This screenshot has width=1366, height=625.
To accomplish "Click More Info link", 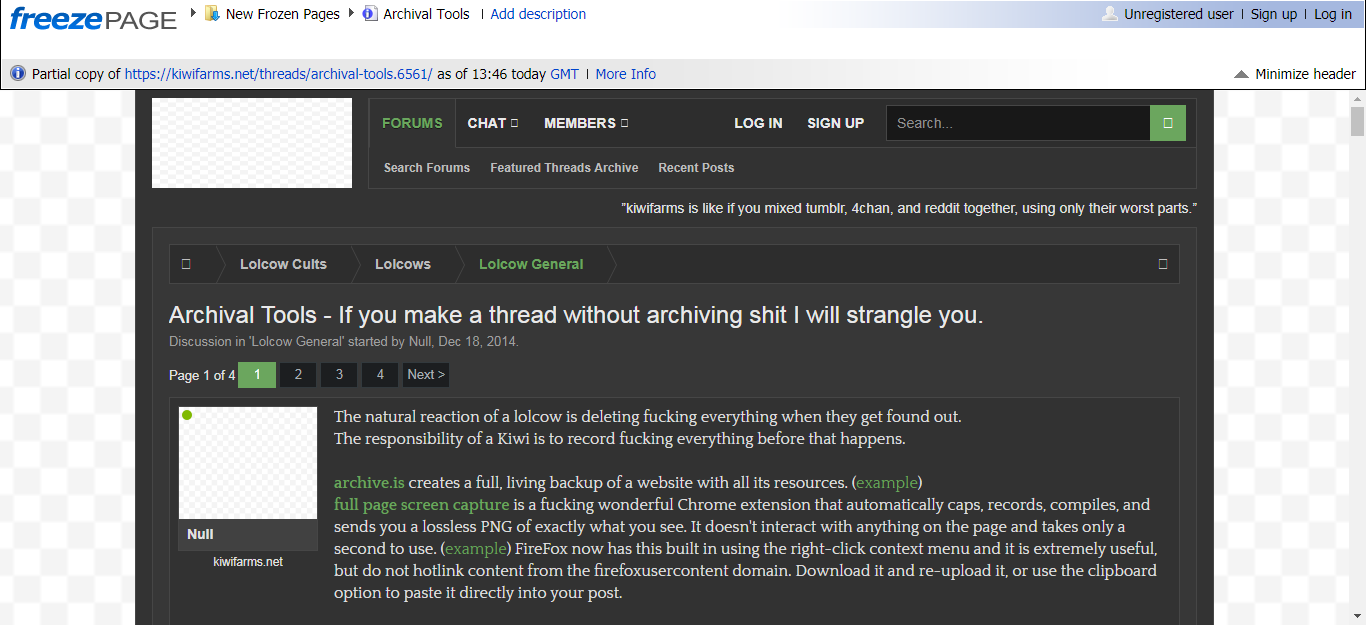I will pyautogui.click(x=626, y=74).
